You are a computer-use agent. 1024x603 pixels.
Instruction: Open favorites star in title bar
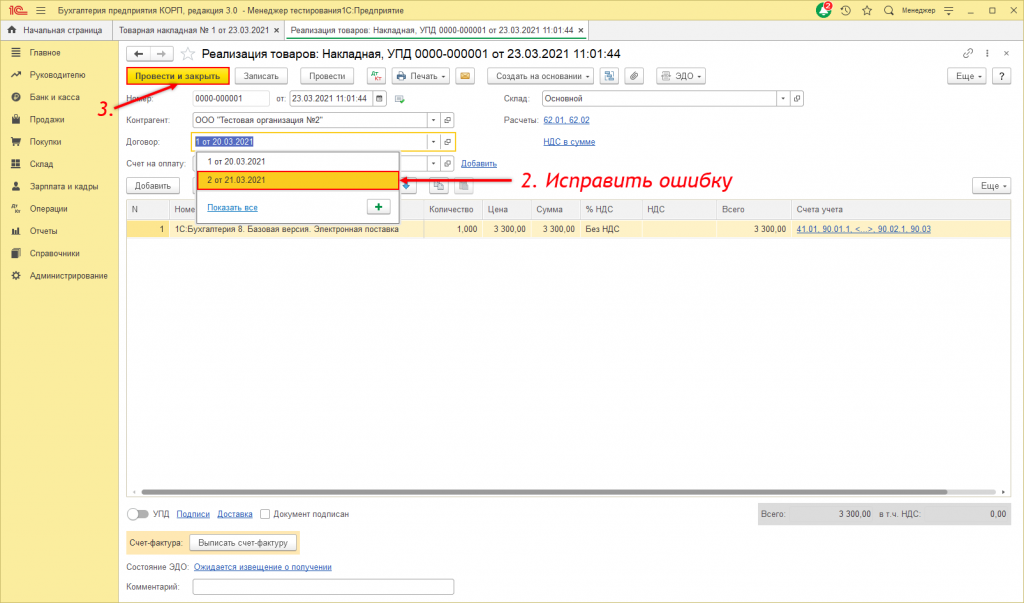pos(867,10)
